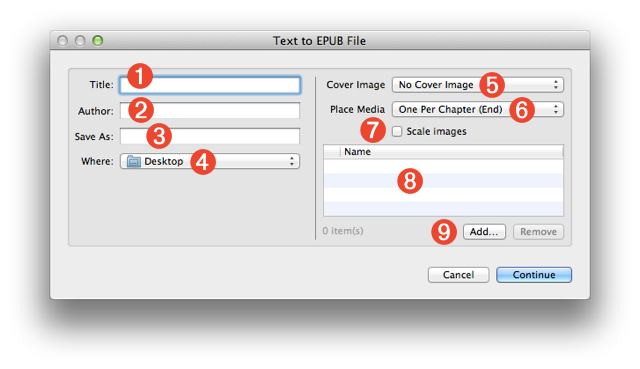Enable the Scale images checkbox
Screen dimensions: 640x369
tap(397, 131)
